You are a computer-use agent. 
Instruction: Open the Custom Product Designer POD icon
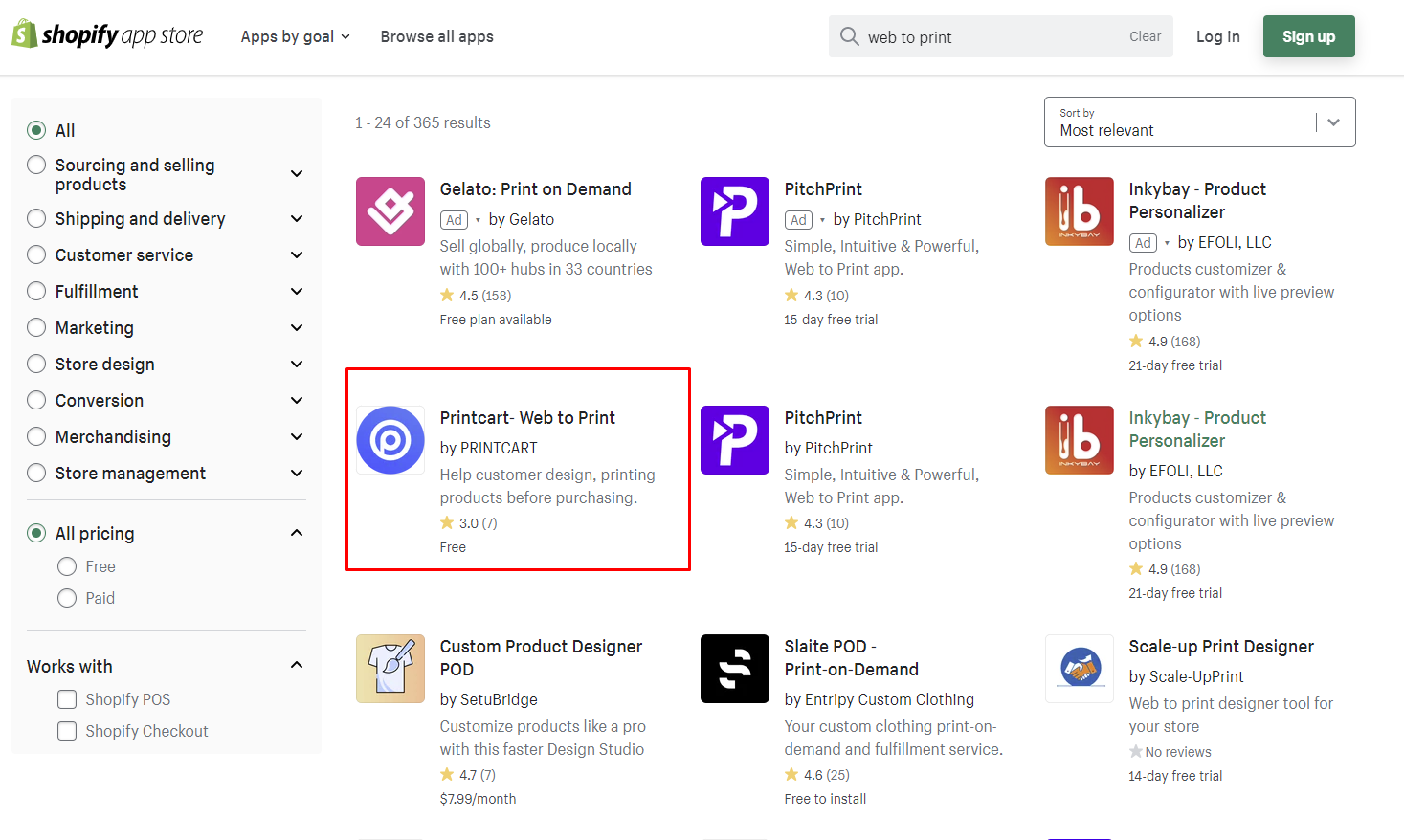click(390, 669)
